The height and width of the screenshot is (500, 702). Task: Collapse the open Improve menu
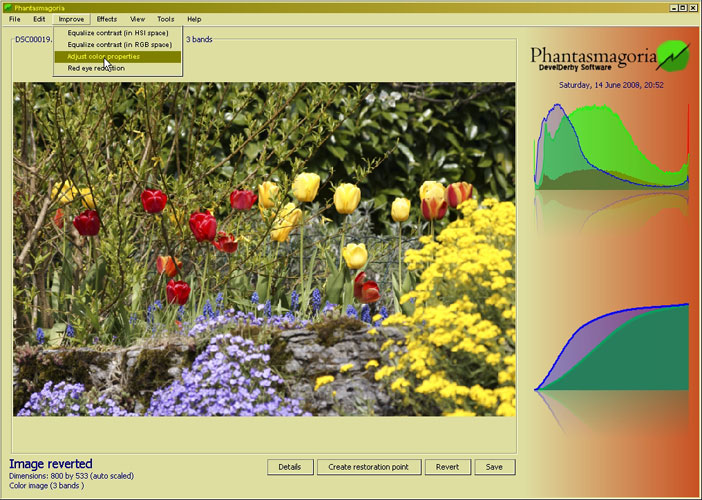pos(71,19)
